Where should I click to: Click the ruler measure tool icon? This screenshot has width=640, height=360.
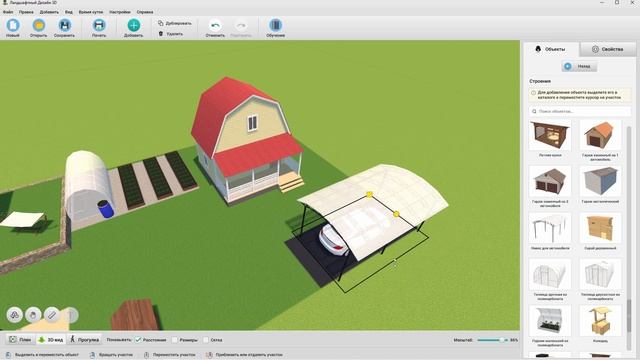pos(52,315)
